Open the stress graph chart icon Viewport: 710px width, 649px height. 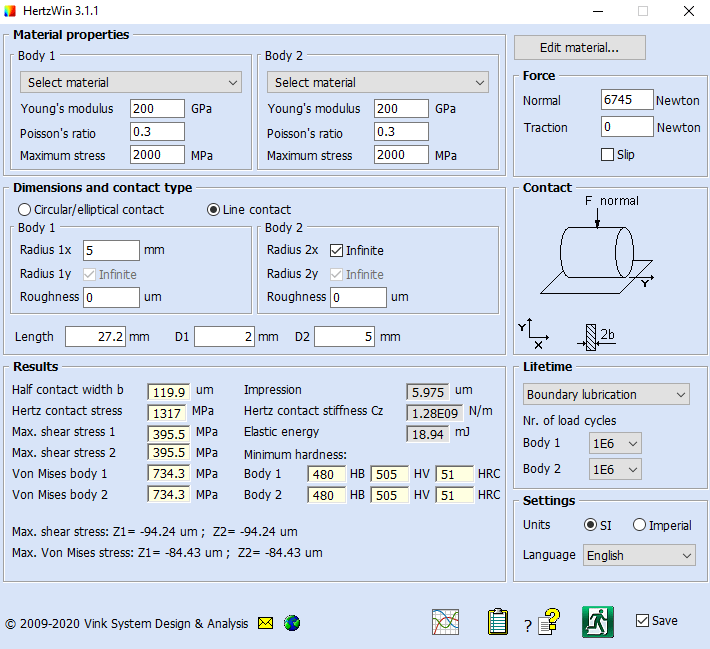tap(446, 622)
